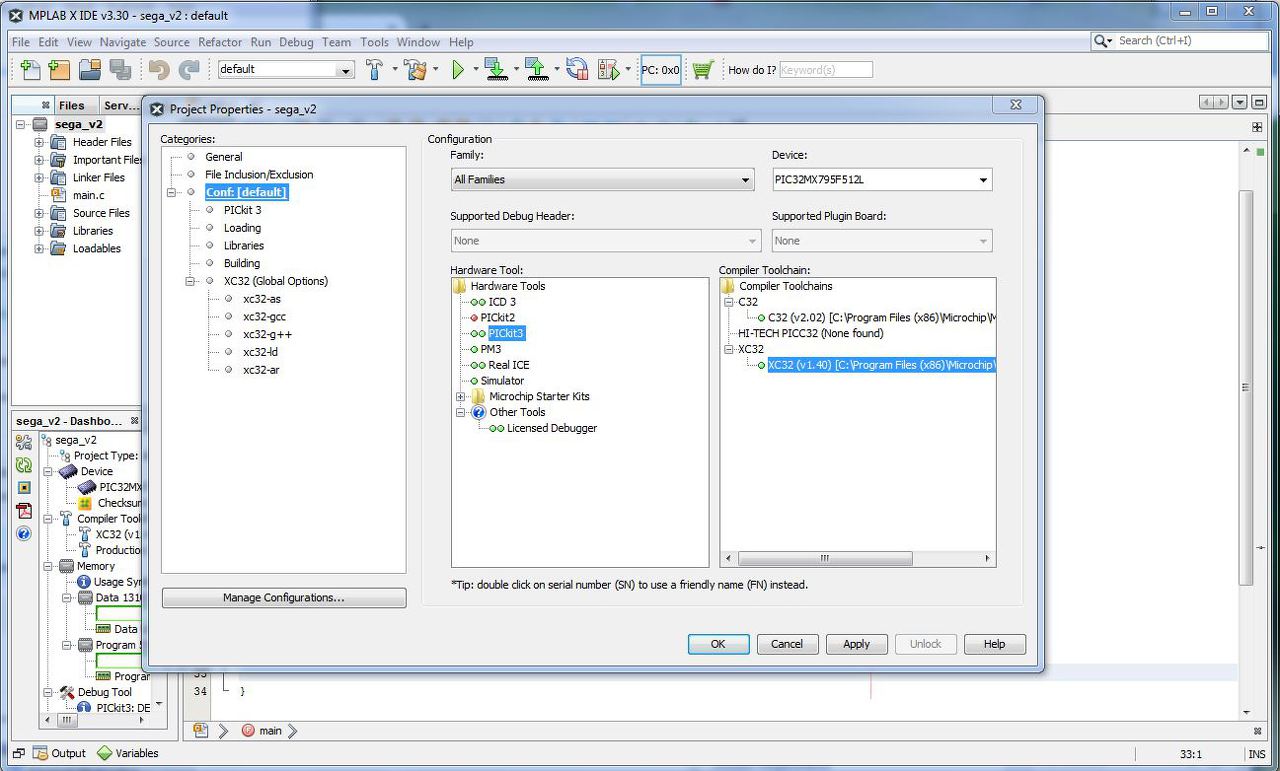Collapse the Conf: [default] category node
This screenshot has width=1280, height=771.
pos(172,192)
